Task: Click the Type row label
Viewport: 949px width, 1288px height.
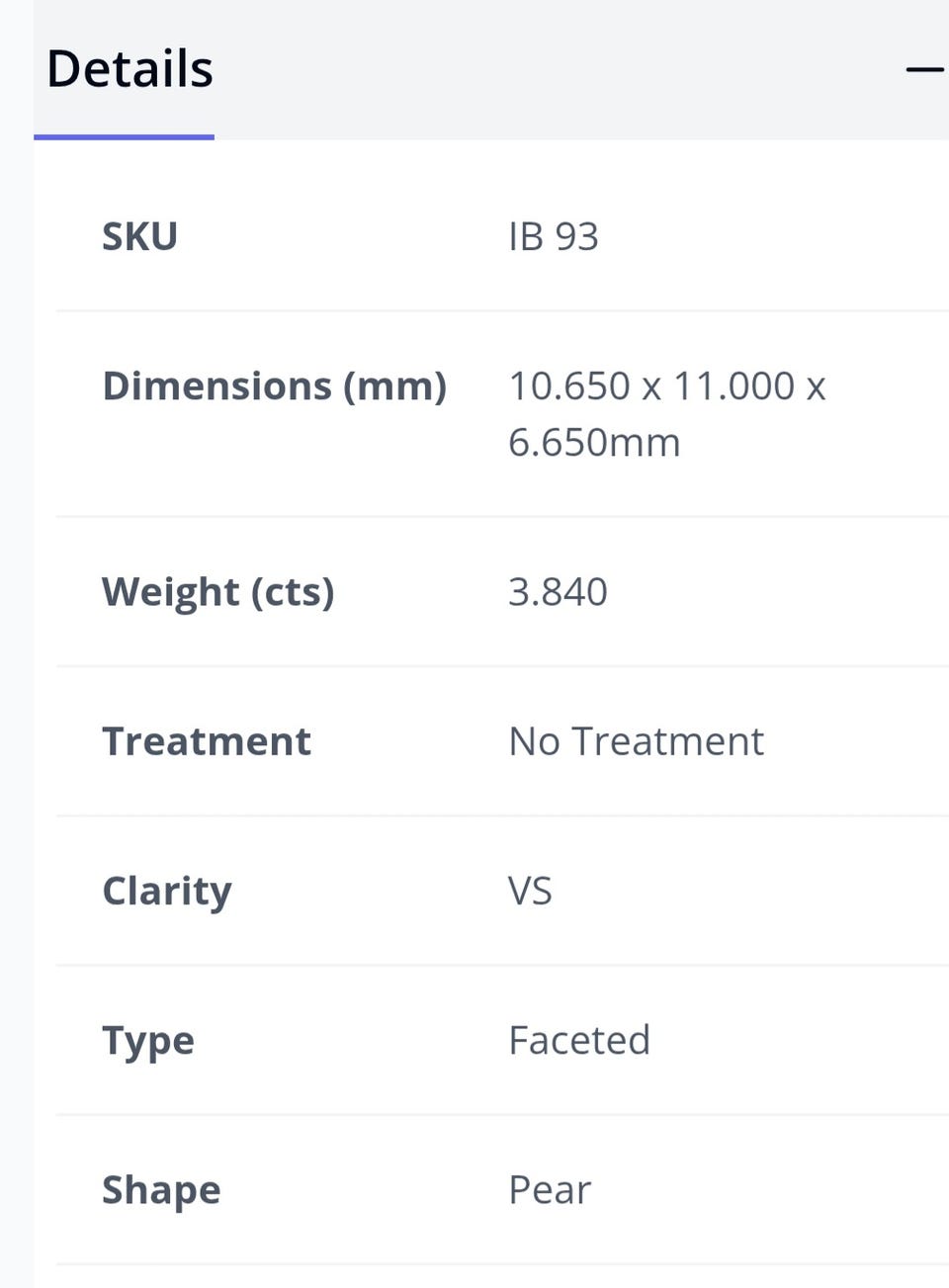Action: [x=148, y=1041]
